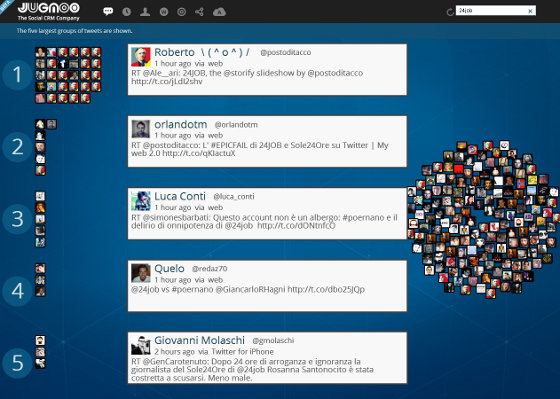
Task: Select the circled W words icon
Action: point(164,12)
